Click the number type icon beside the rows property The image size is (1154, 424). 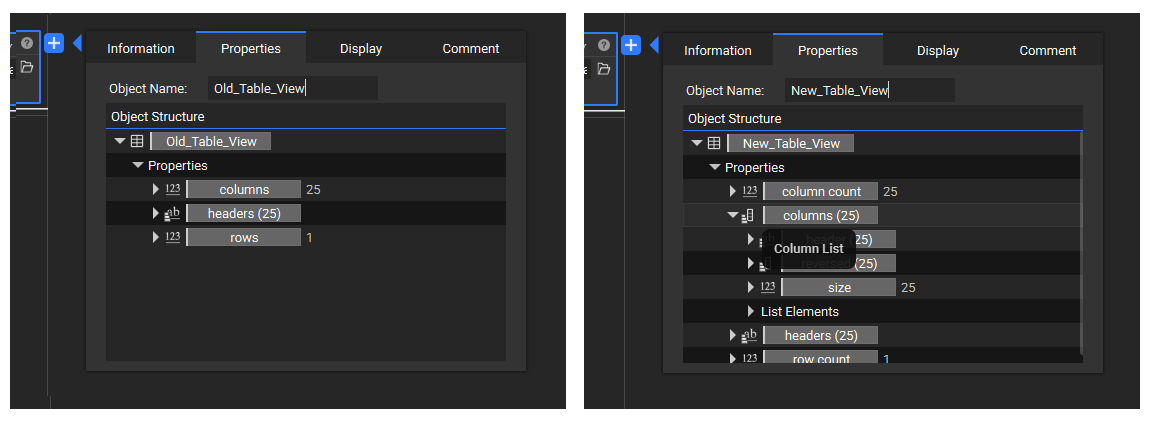[x=173, y=238]
